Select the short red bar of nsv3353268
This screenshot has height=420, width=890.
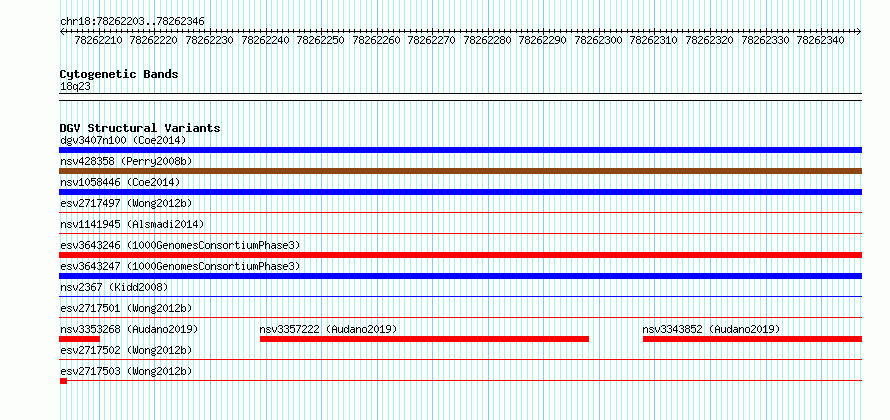(x=79, y=339)
